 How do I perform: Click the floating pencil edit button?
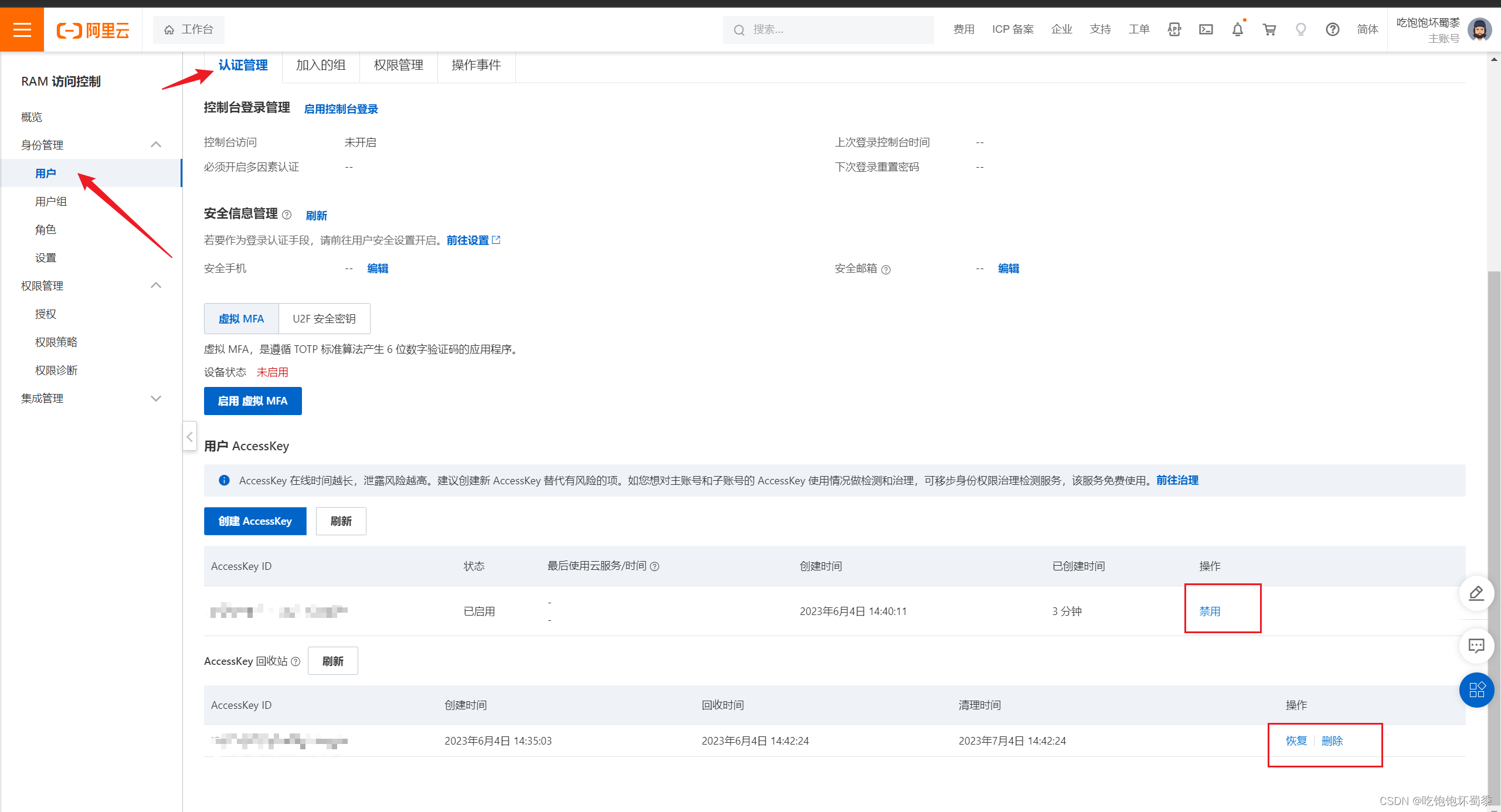click(x=1477, y=593)
